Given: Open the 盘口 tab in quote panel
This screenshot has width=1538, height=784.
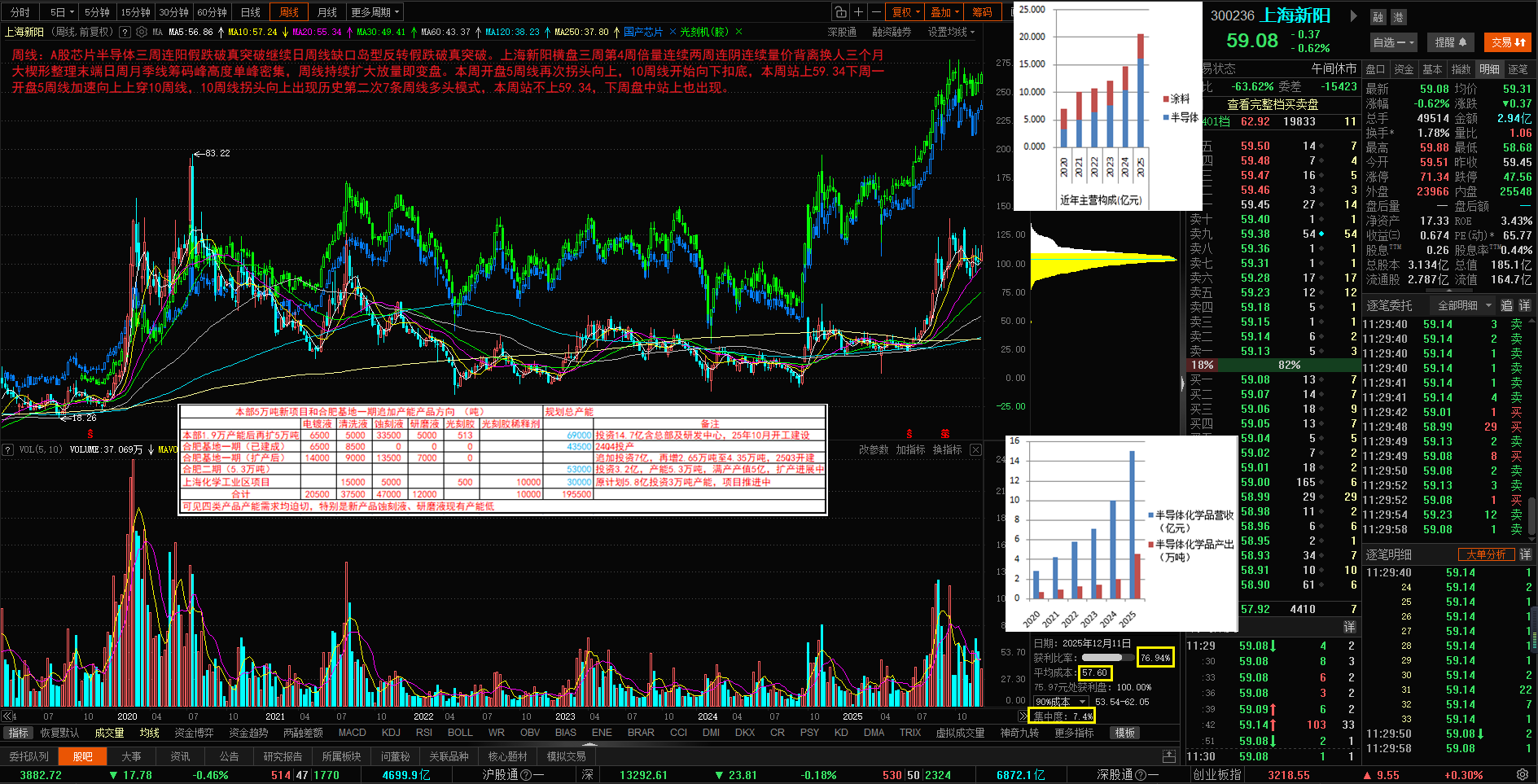Looking at the screenshot, I should [x=1376, y=69].
